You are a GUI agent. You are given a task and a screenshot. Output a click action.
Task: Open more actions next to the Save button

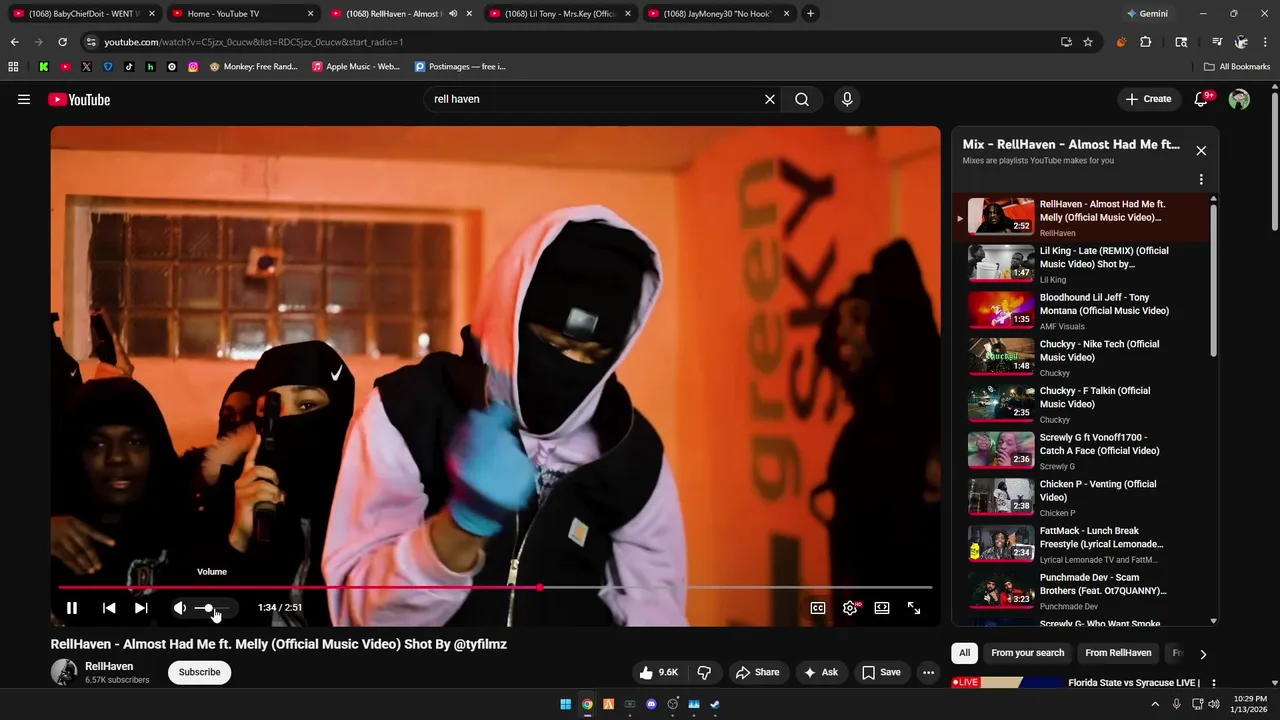[928, 672]
